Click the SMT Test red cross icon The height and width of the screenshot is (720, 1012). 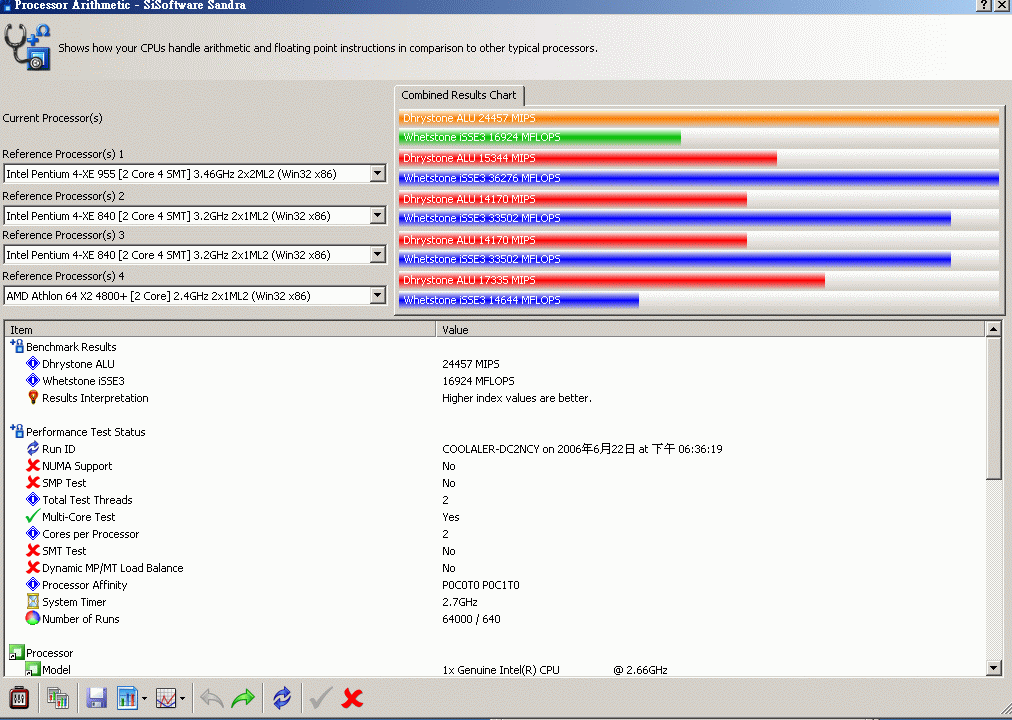tap(33, 550)
